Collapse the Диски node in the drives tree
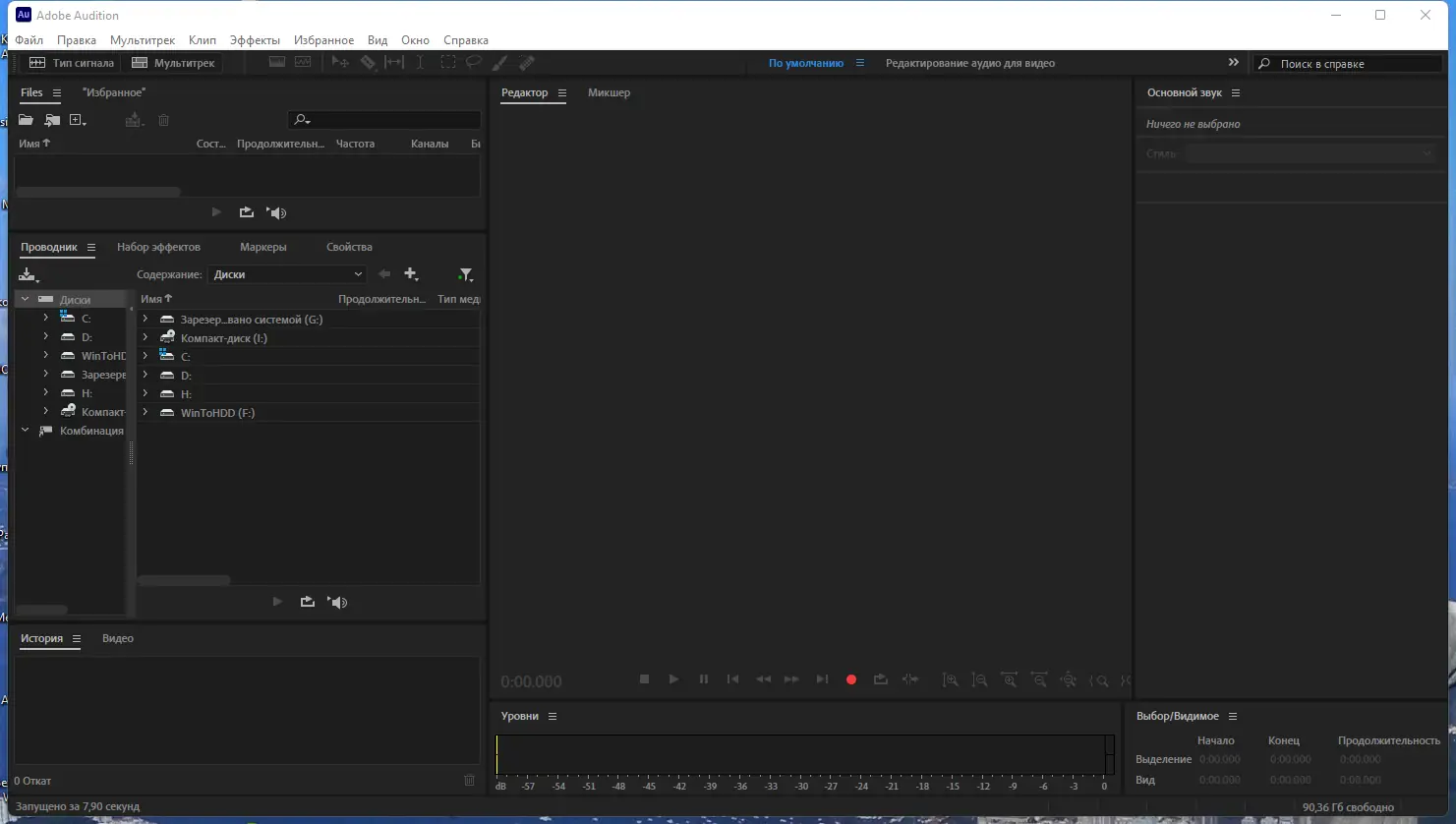This screenshot has width=1456, height=824. coord(25,298)
